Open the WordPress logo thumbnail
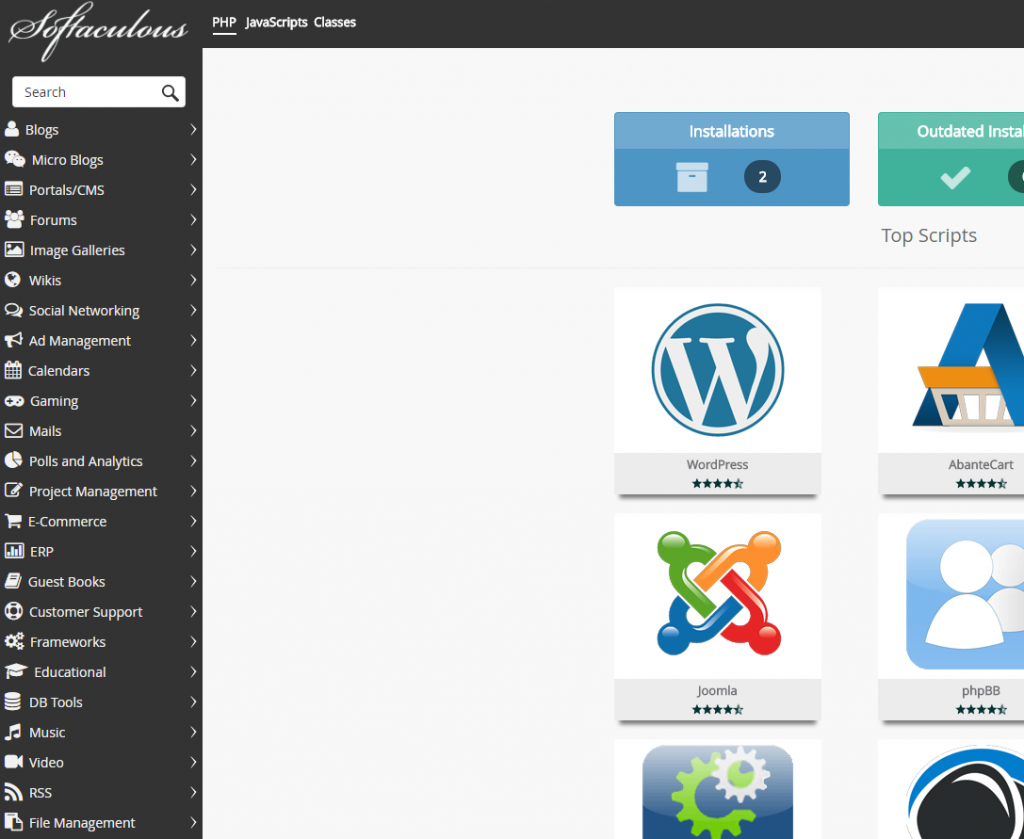The height and width of the screenshot is (839, 1024). coord(717,370)
